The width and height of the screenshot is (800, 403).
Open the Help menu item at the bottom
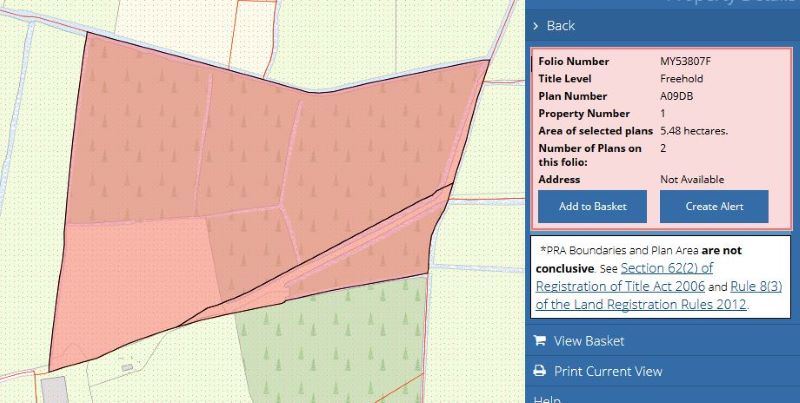coord(547,398)
